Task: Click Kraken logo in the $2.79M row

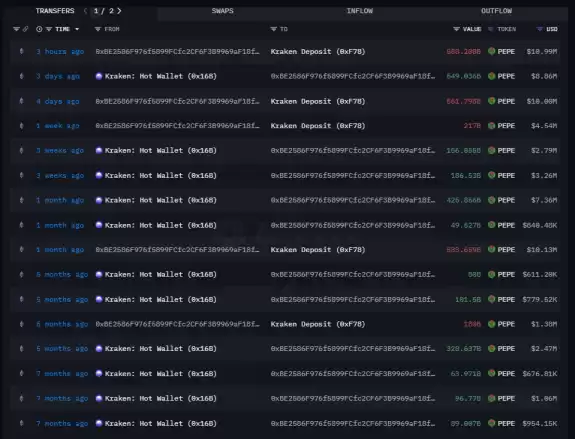Action: point(99,150)
